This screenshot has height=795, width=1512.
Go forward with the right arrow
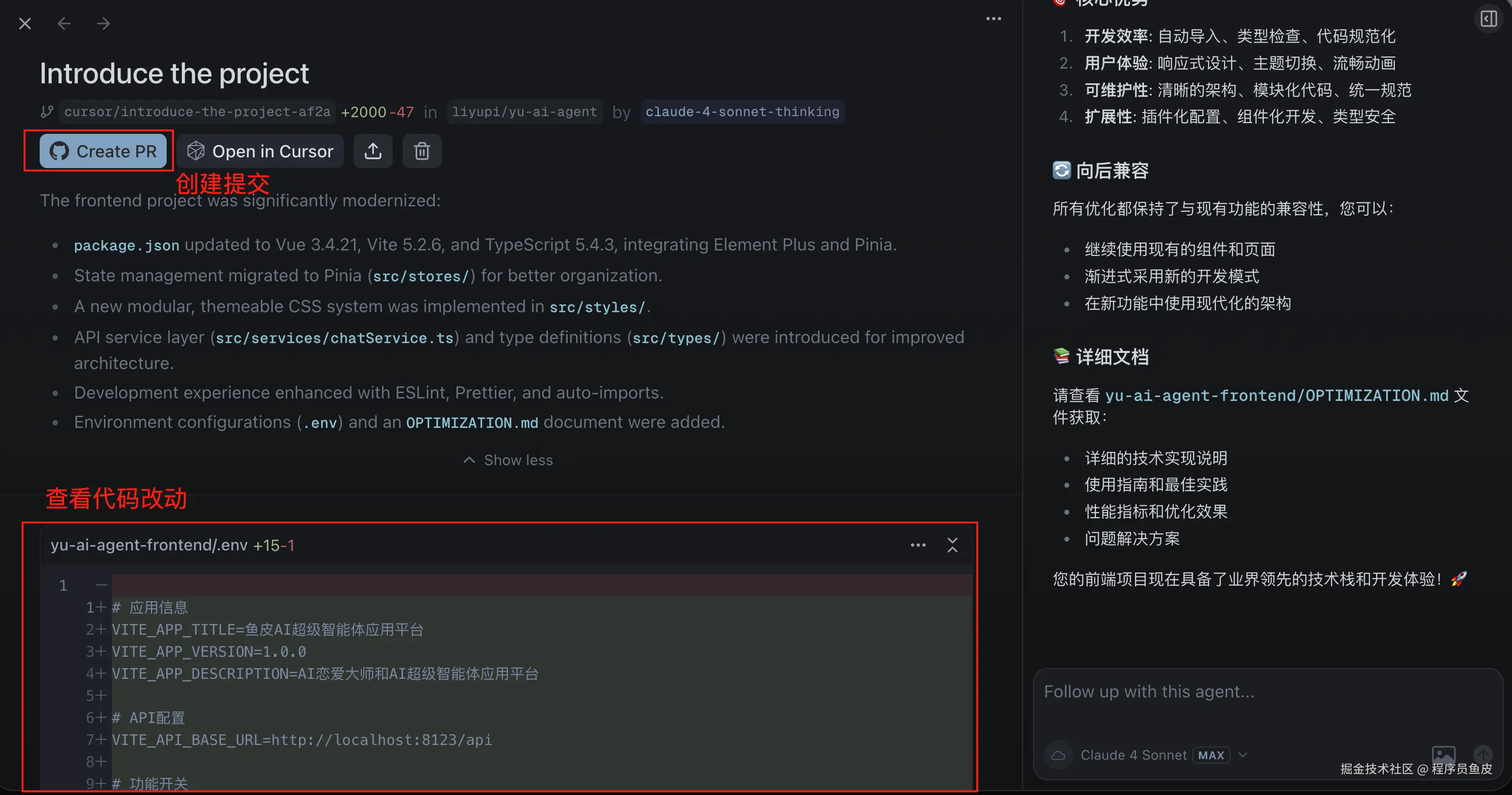pyautogui.click(x=103, y=24)
